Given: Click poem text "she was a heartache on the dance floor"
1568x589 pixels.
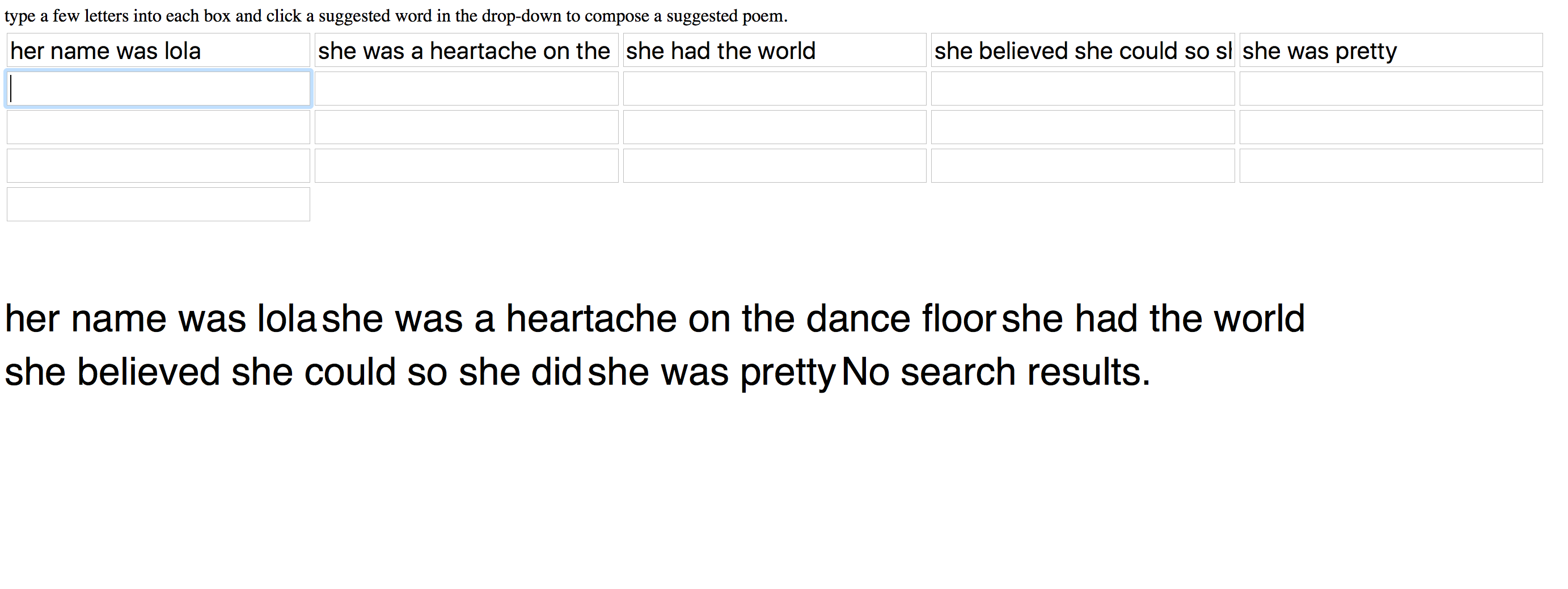Looking at the screenshot, I should (658, 318).
